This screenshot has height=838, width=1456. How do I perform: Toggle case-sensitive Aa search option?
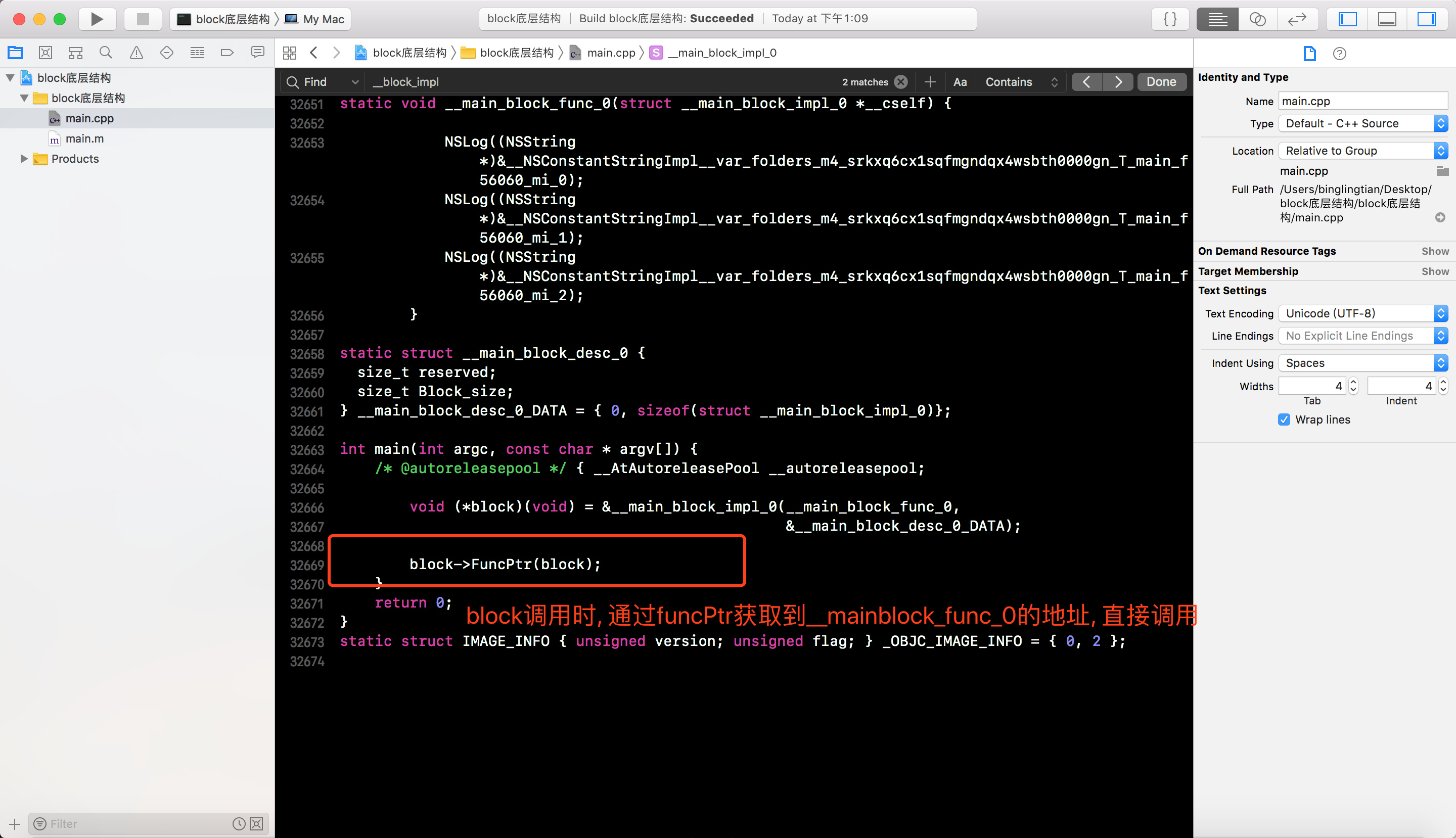(960, 82)
